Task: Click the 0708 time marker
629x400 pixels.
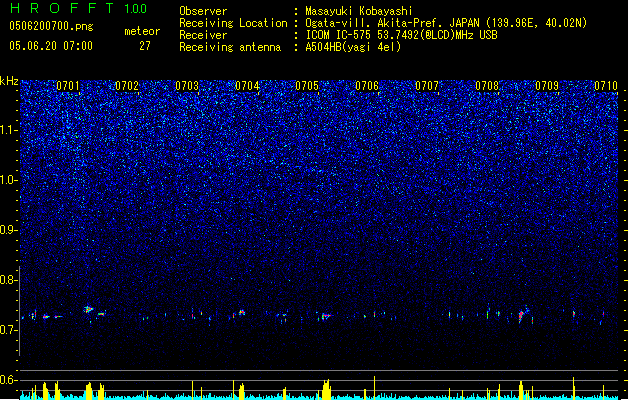Action: 487,86
